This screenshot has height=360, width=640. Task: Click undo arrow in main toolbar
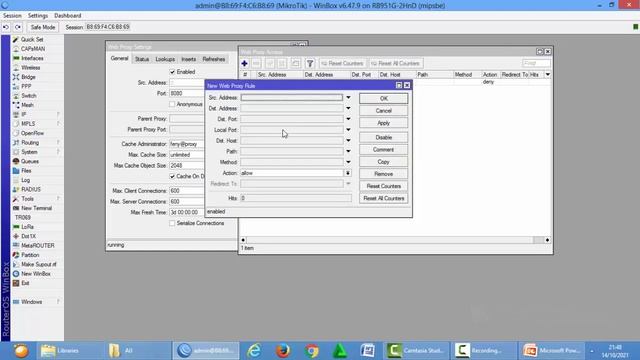click(x=6, y=27)
